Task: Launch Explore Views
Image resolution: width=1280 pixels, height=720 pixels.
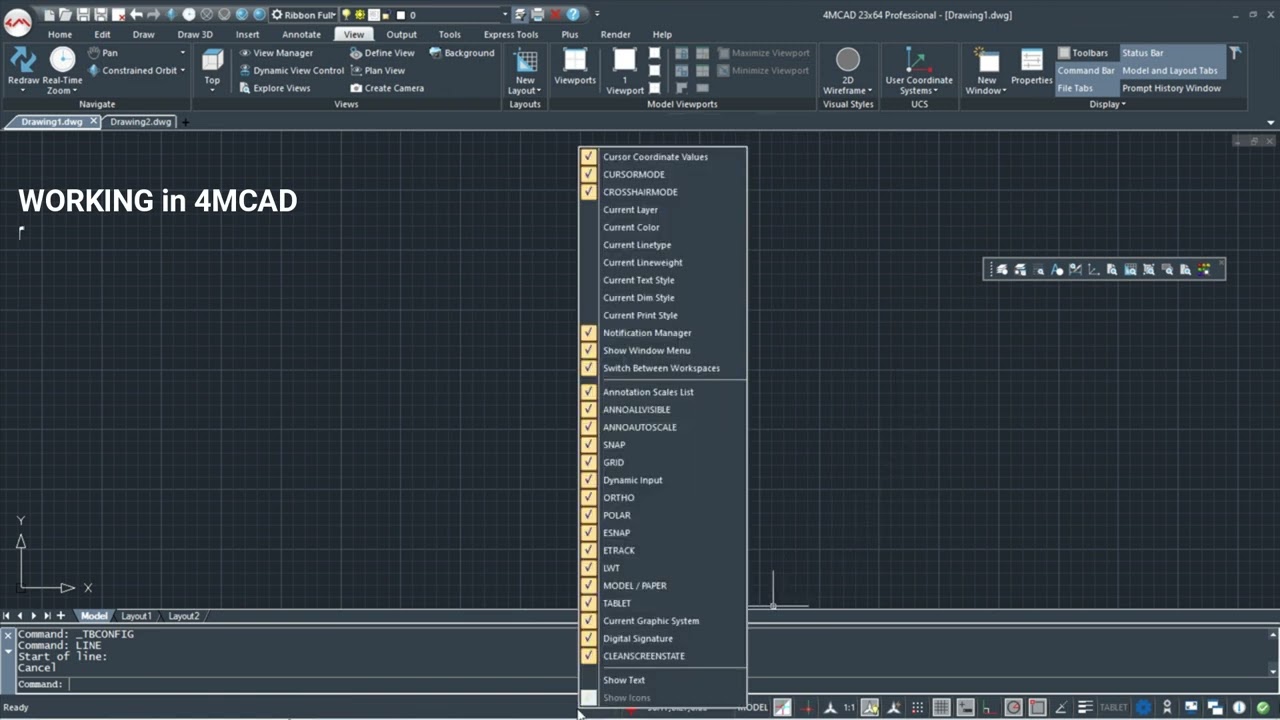Action: click(x=275, y=88)
